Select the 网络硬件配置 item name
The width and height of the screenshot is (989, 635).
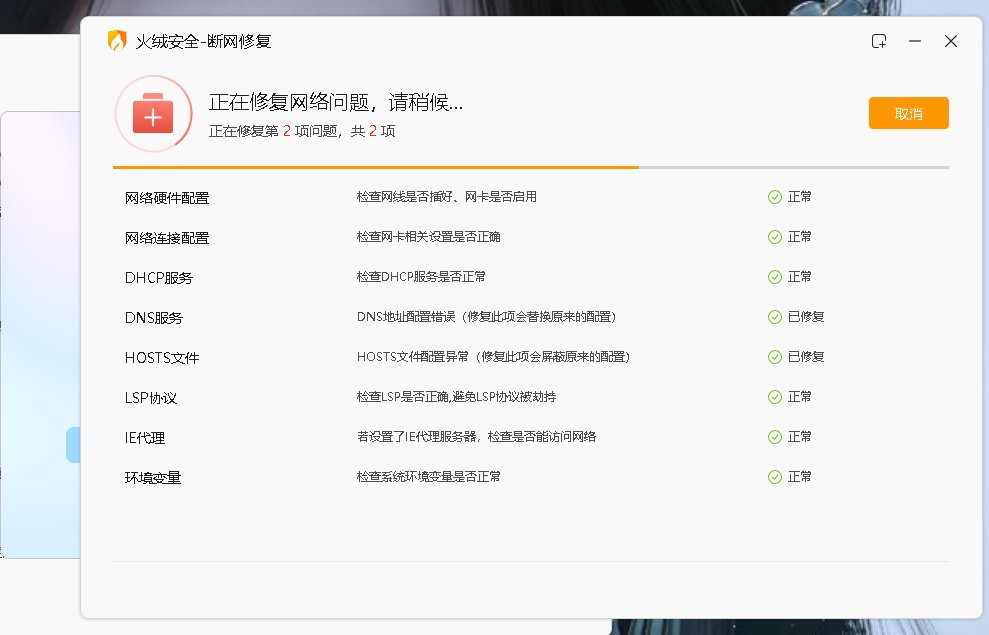pyautogui.click(x=167, y=198)
